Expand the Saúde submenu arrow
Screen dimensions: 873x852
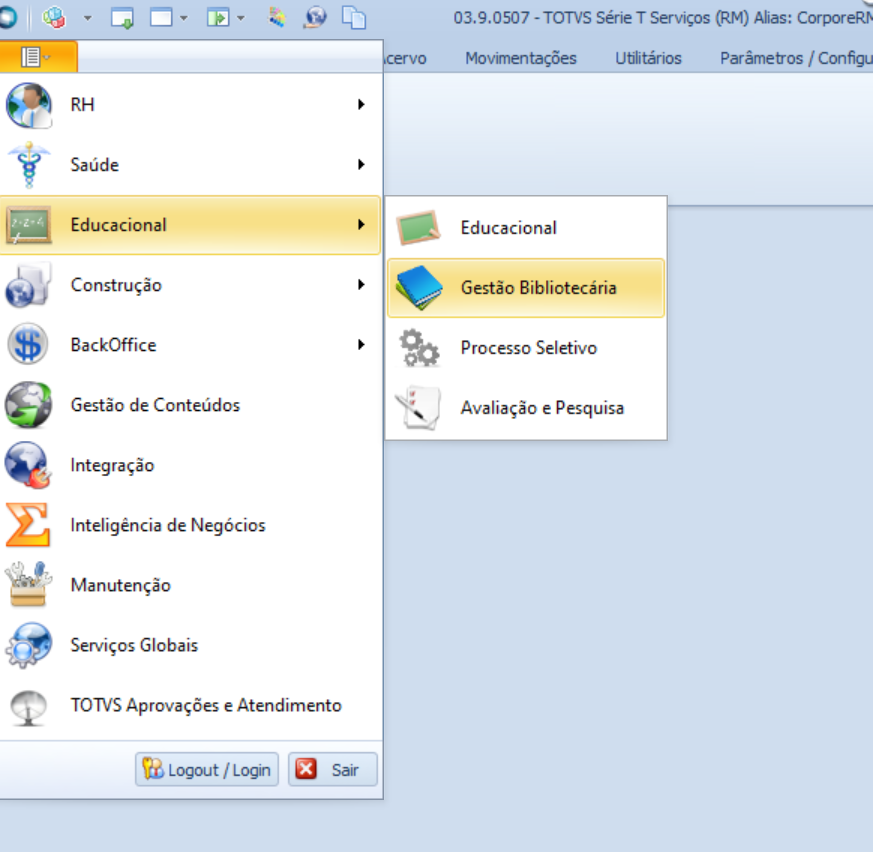tap(361, 164)
